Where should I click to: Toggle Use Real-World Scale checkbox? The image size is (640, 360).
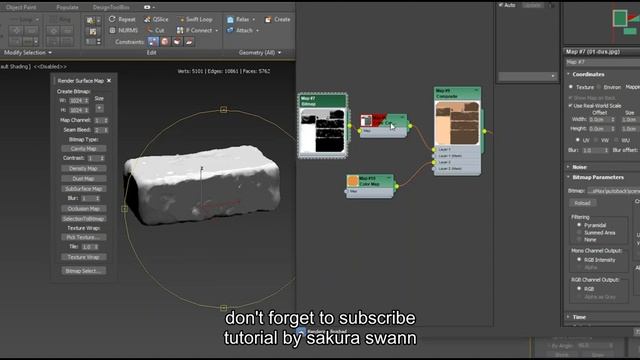point(571,106)
